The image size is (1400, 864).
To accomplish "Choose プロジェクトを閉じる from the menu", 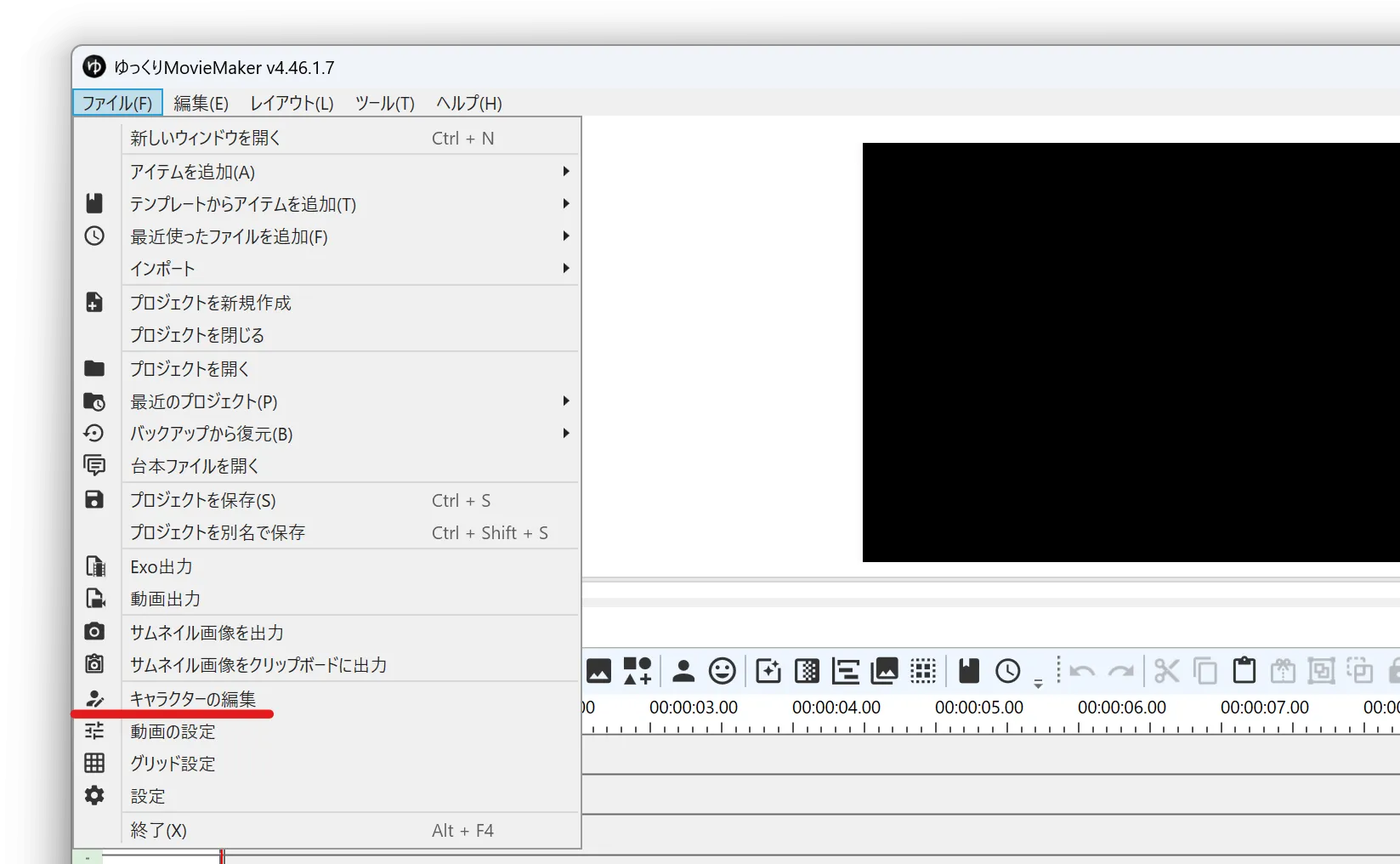I will [x=327, y=335].
